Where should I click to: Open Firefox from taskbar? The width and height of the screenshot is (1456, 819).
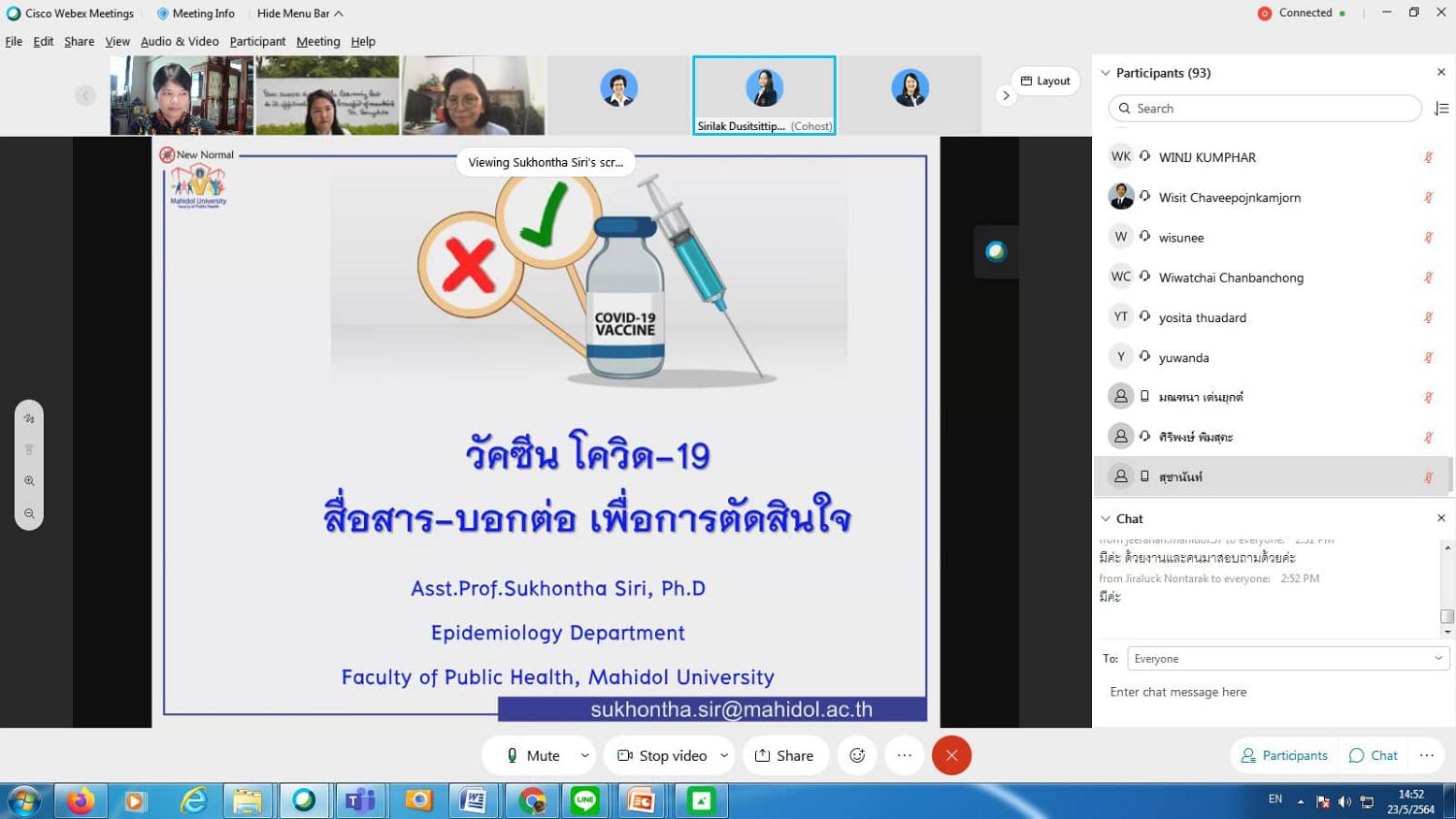click(81, 802)
